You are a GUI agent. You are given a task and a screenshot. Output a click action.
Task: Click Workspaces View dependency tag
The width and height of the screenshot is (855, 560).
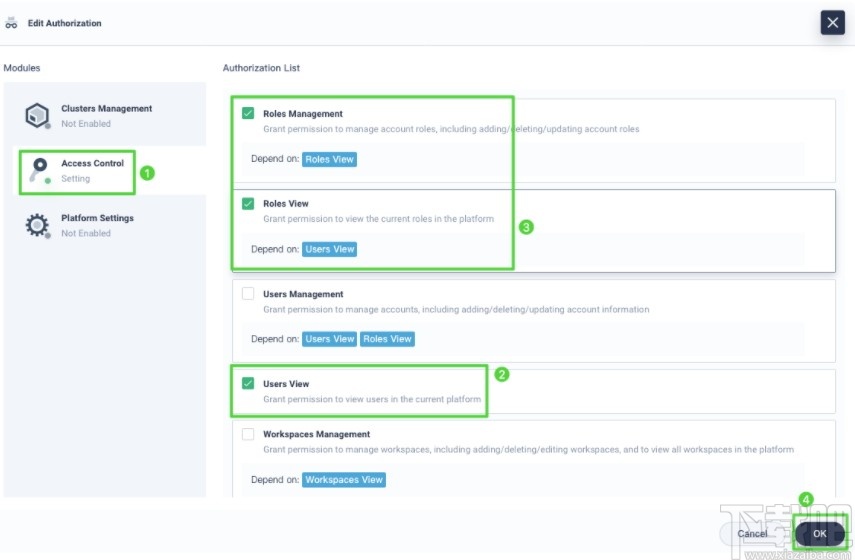tap(344, 479)
